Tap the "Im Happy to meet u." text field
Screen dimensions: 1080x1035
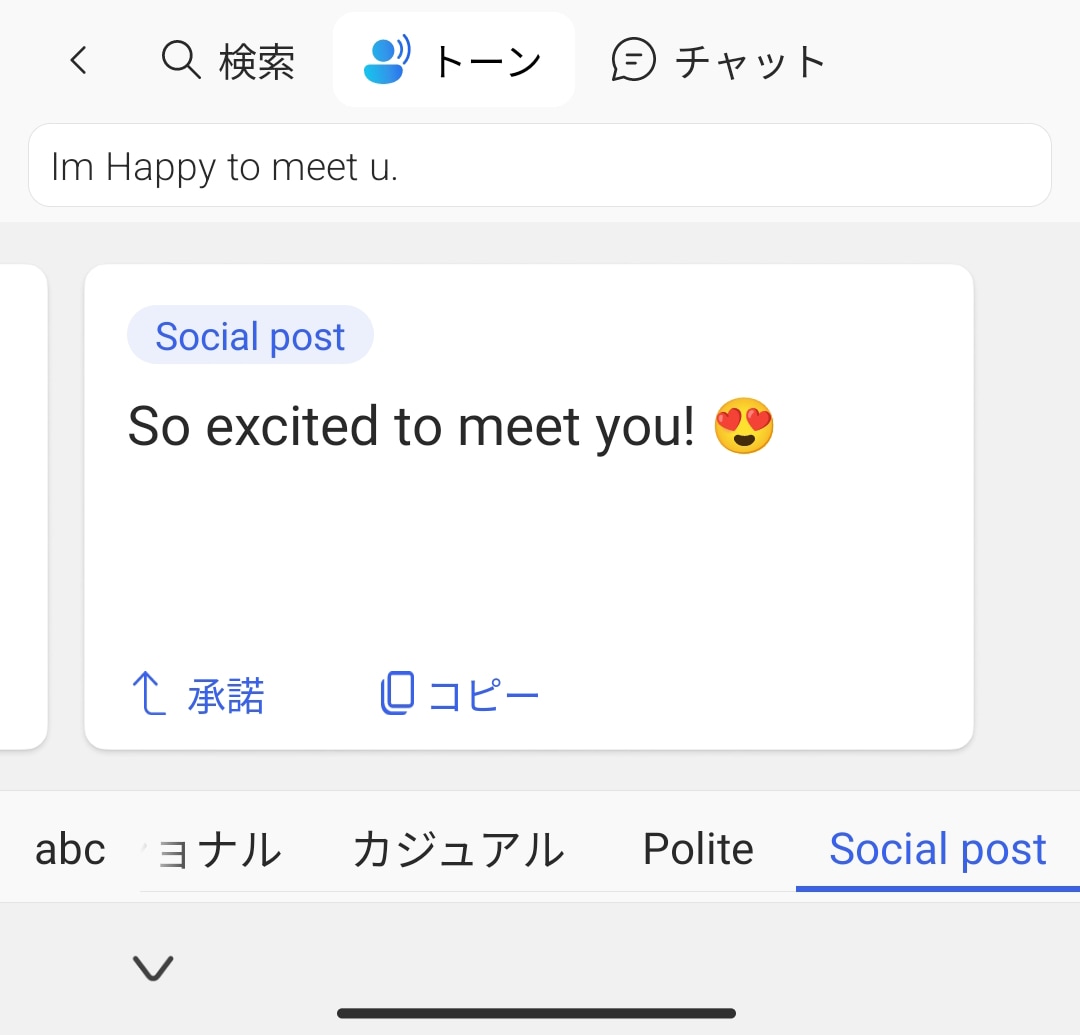(539, 166)
